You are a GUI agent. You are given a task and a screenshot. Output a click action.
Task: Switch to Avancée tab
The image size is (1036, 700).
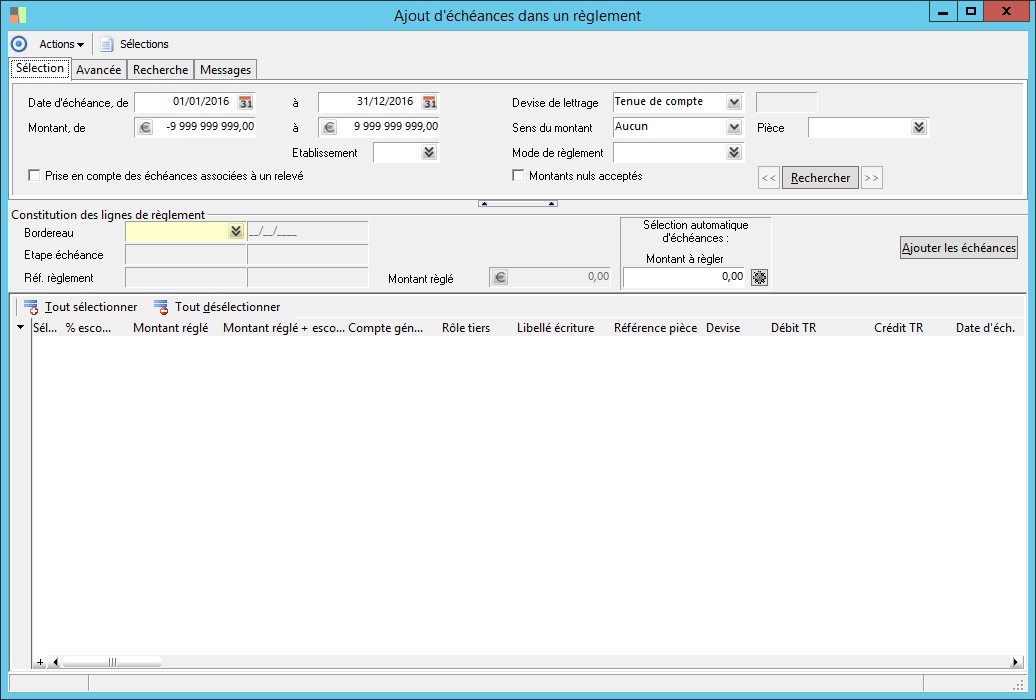coord(98,70)
